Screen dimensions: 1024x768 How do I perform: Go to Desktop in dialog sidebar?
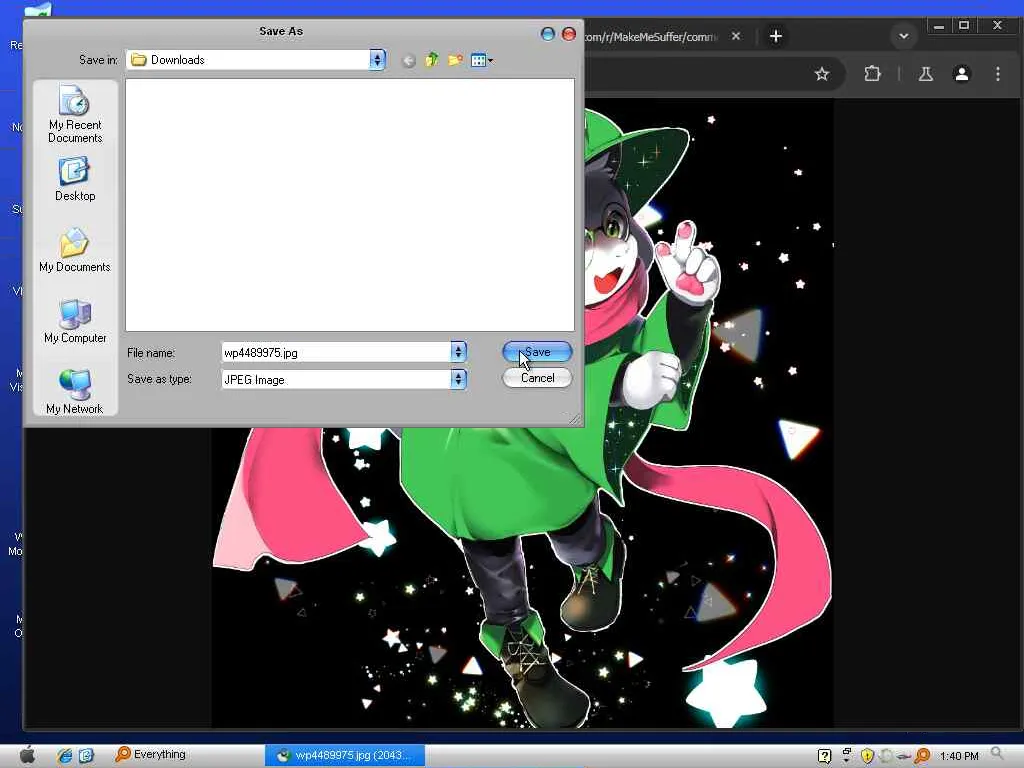74,180
